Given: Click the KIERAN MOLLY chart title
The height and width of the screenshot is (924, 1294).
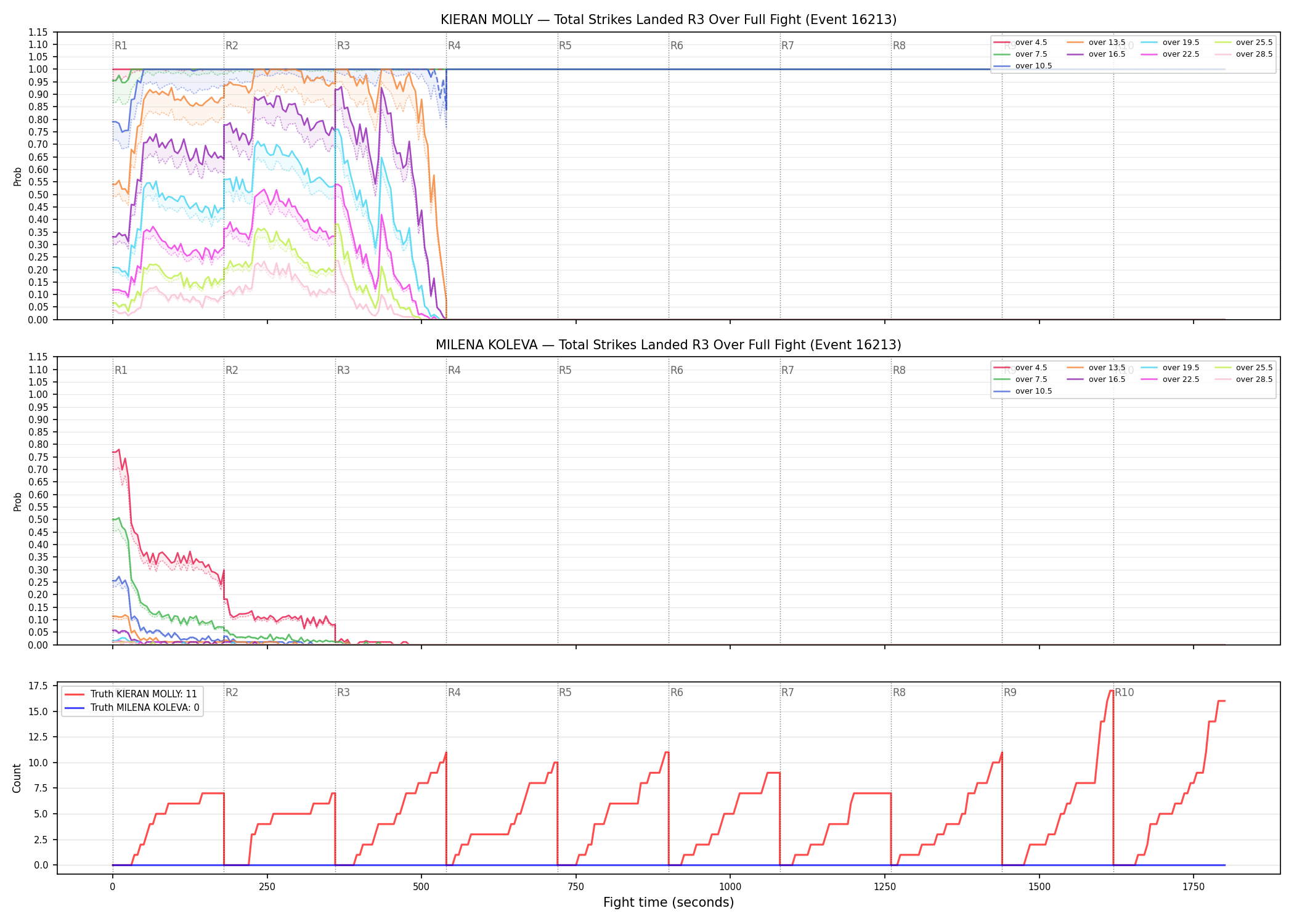Looking at the screenshot, I should [x=669, y=20].
